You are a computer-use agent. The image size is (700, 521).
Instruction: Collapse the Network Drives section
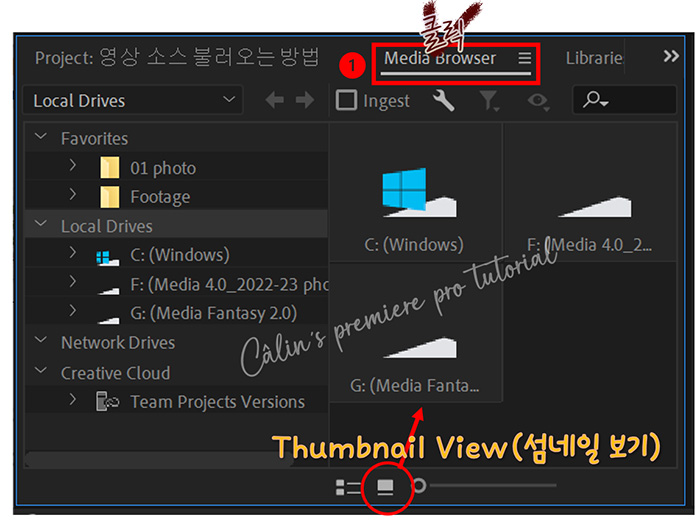click(x=41, y=340)
